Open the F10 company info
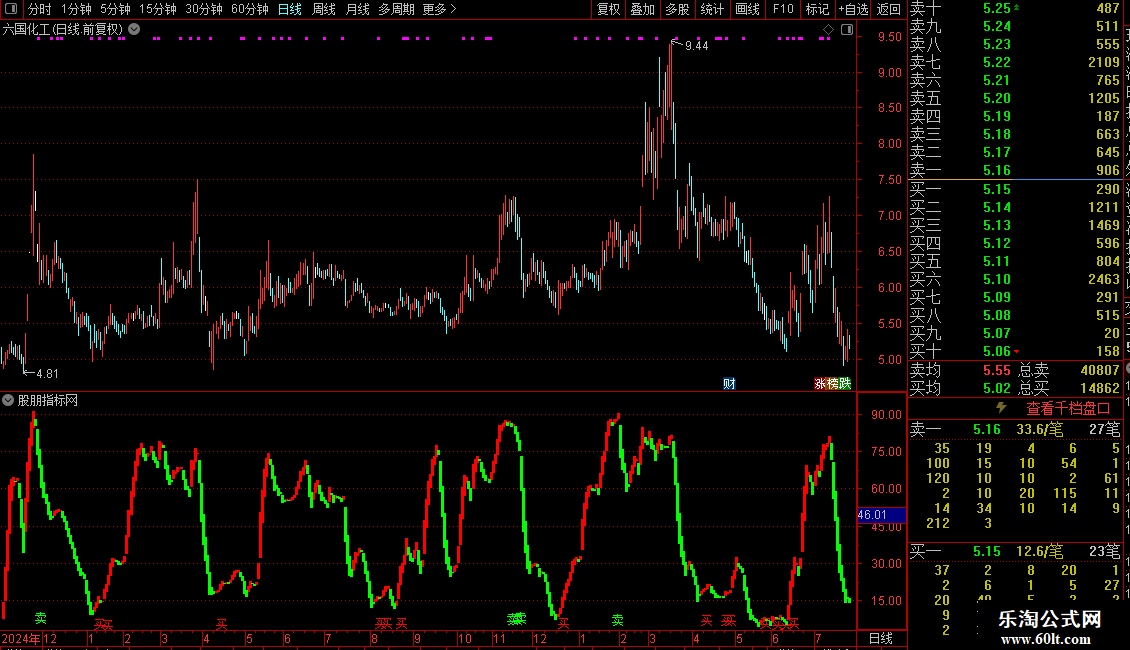Screen dimensions: 1130x650 [783, 9]
